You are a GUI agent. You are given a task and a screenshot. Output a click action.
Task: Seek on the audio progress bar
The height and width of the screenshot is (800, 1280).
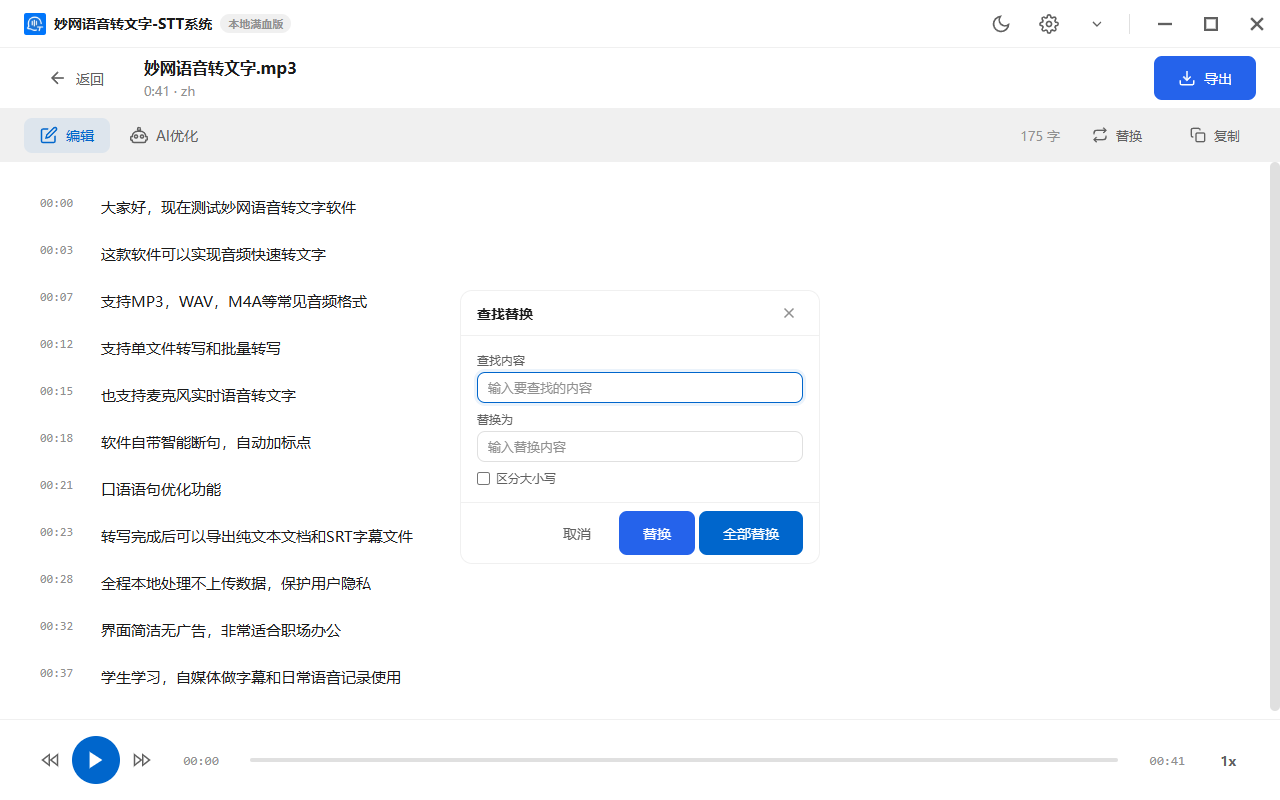[684, 760]
